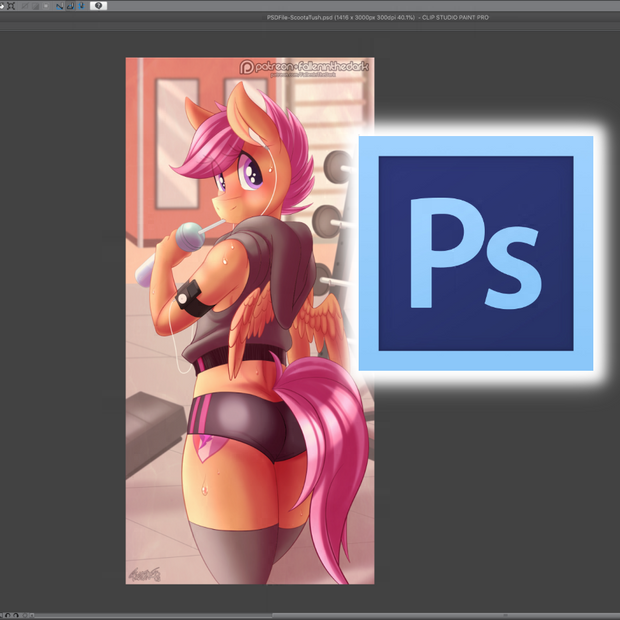Rotate canvas left using bottom bar icon
620x620 pixels.
point(8,616)
